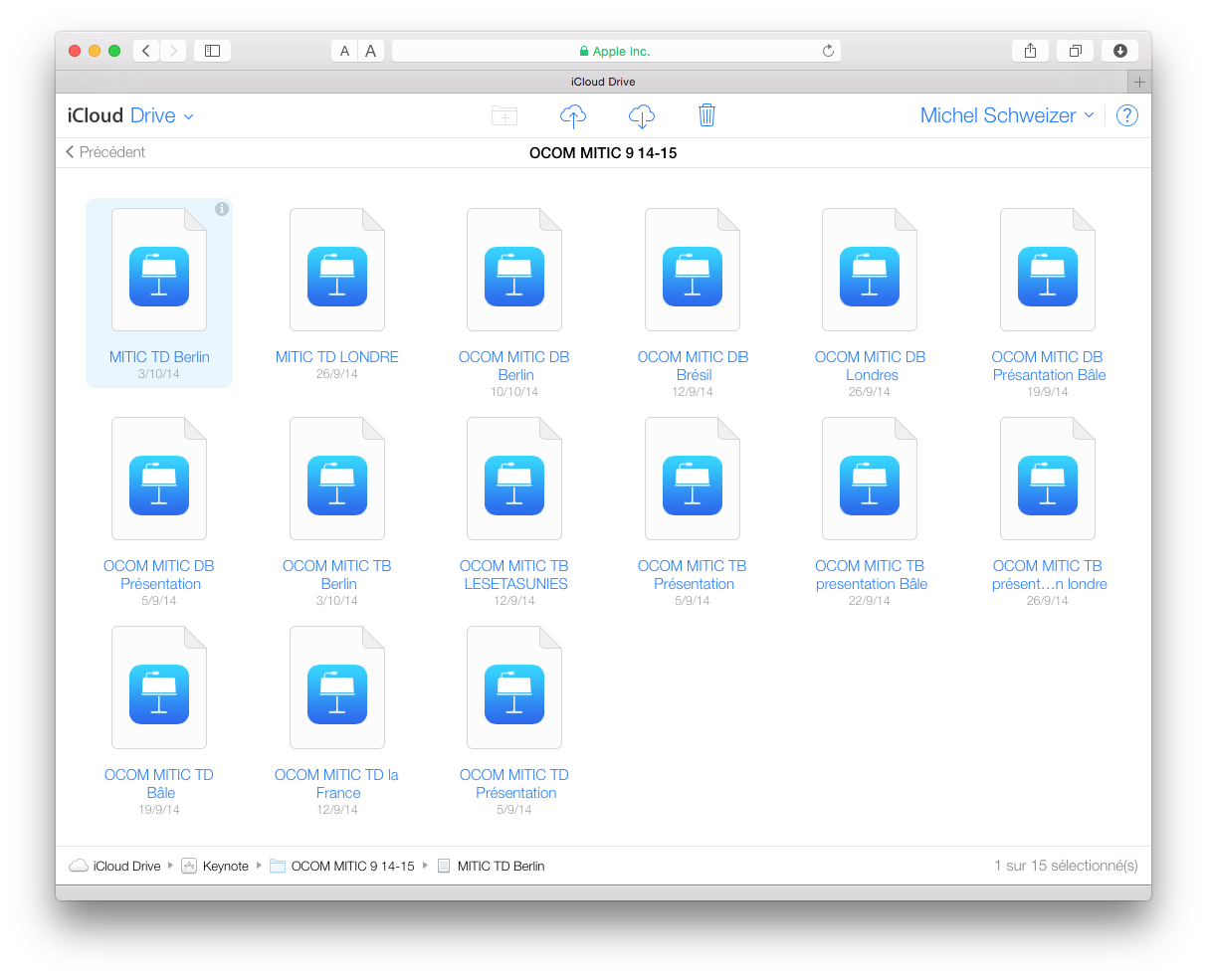Image resolution: width=1207 pixels, height=980 pixels.
Task: Delete selection with the trash icon
Action: [x=706, y=115]
